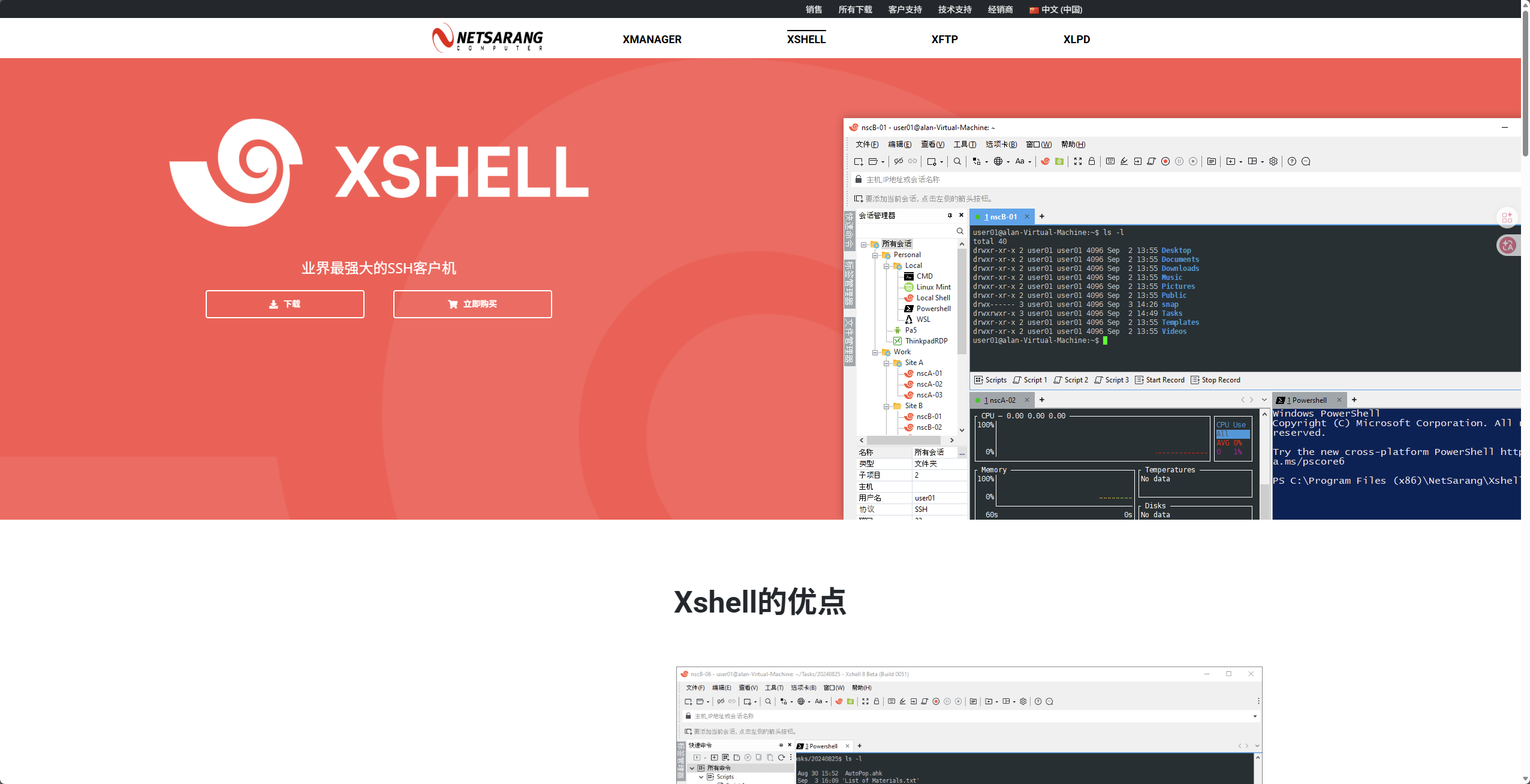Image resolution: width=1530 pixels, height=784 pixels.
Task: Click the session tree horizontal scrollbar
Action: [904, 441]
